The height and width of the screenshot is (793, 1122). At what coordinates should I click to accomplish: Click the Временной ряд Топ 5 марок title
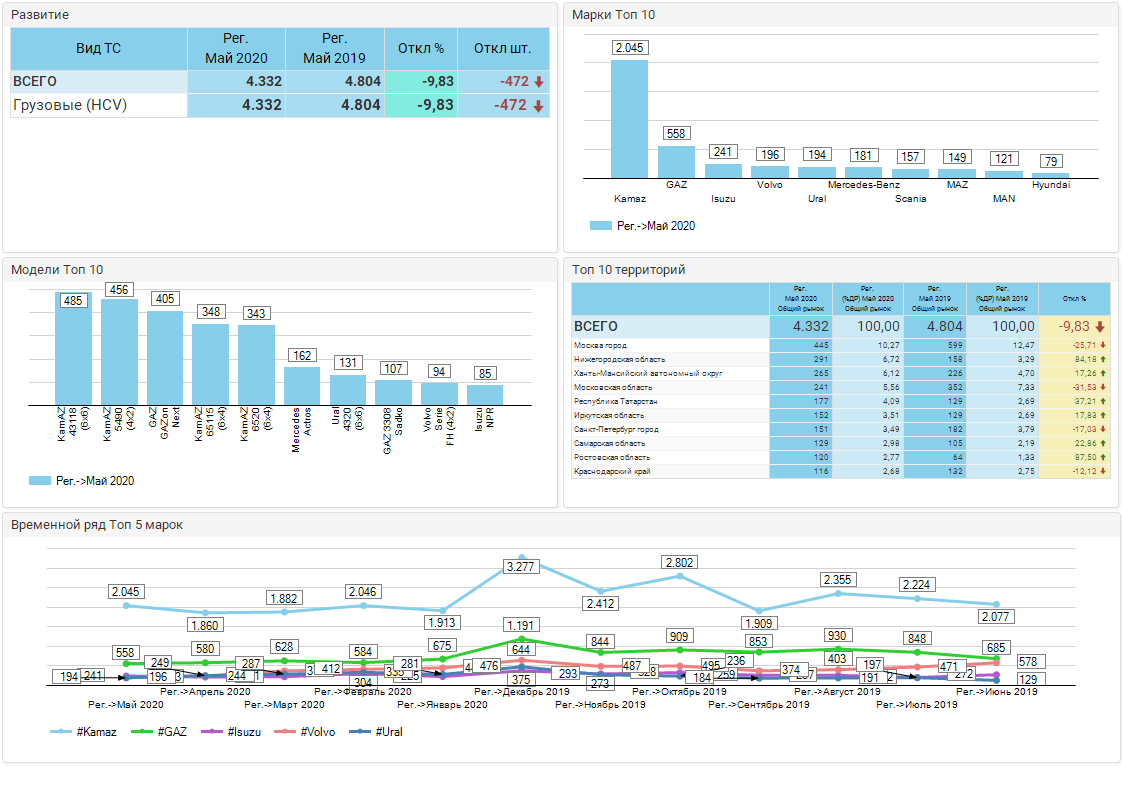[97, 525]
